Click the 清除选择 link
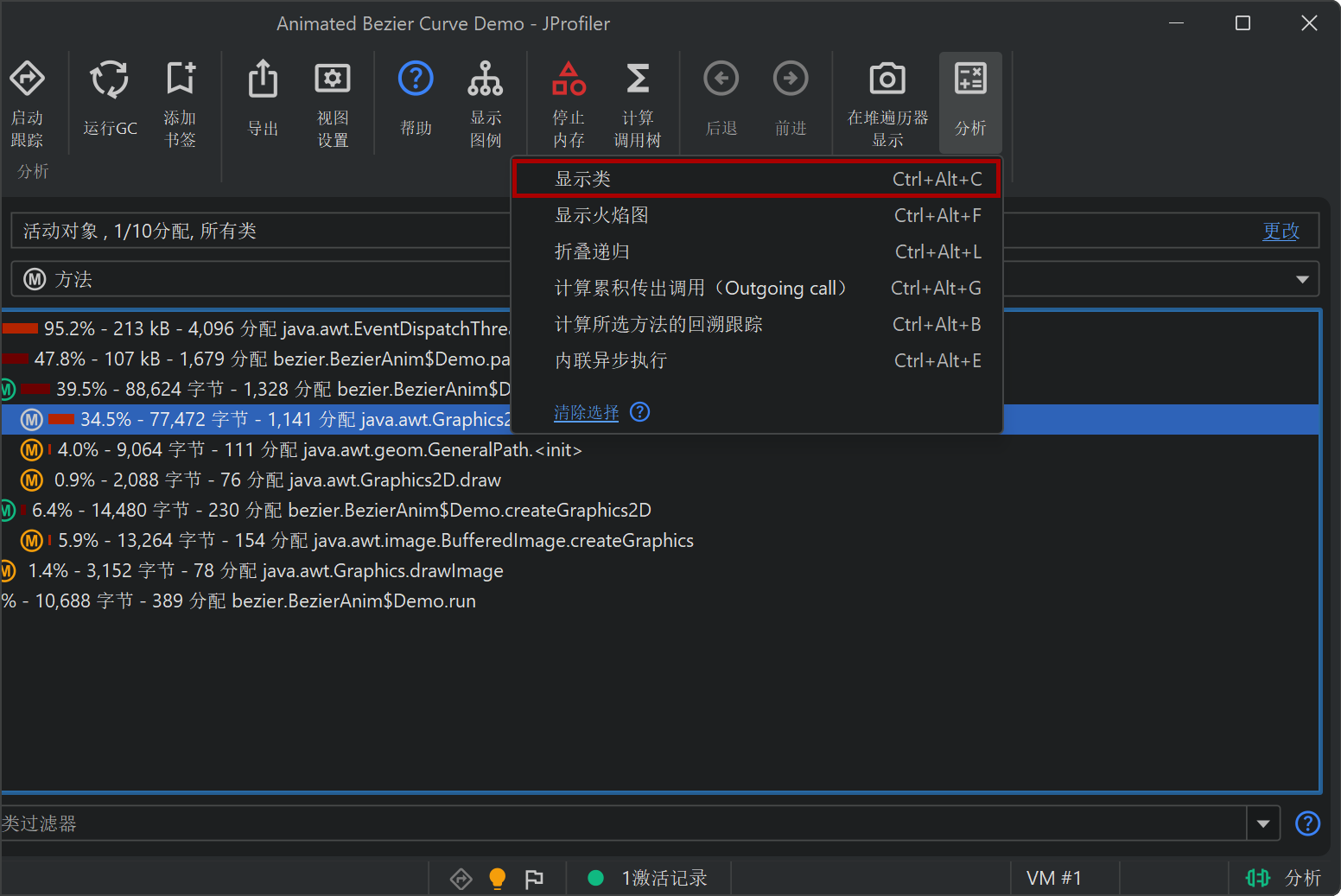Viewport: 1341px width, 896px height. point(586,413)
